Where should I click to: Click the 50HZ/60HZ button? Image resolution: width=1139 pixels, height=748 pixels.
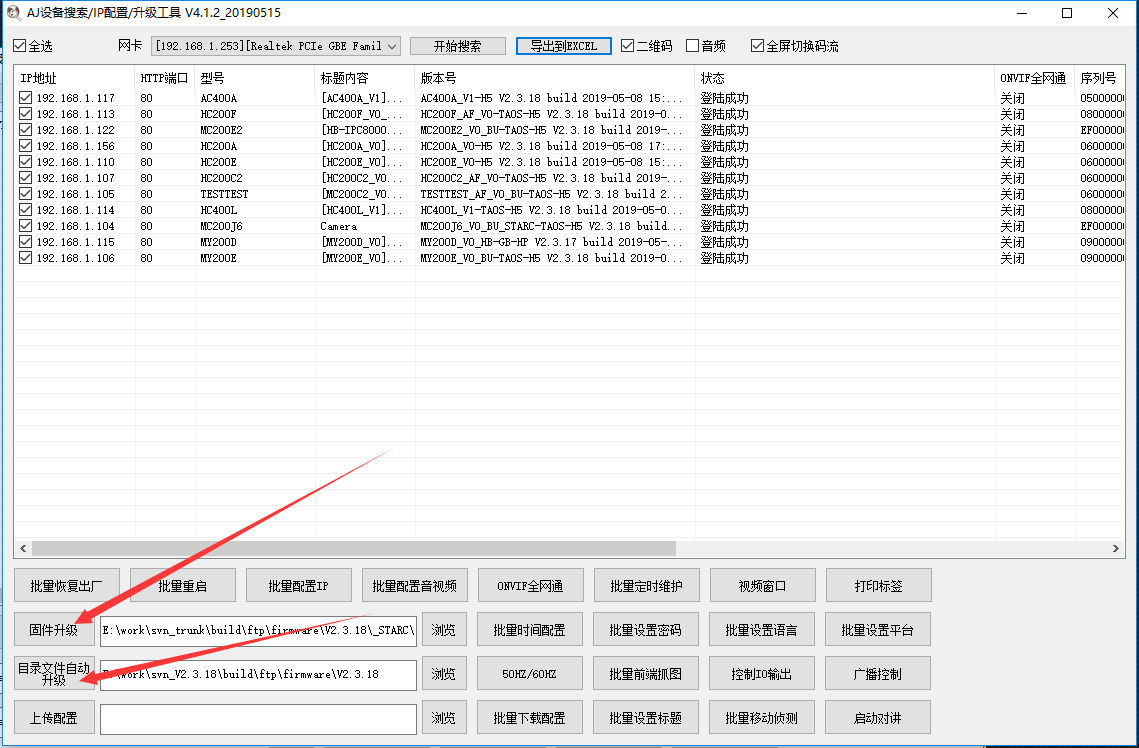point(530,673)
